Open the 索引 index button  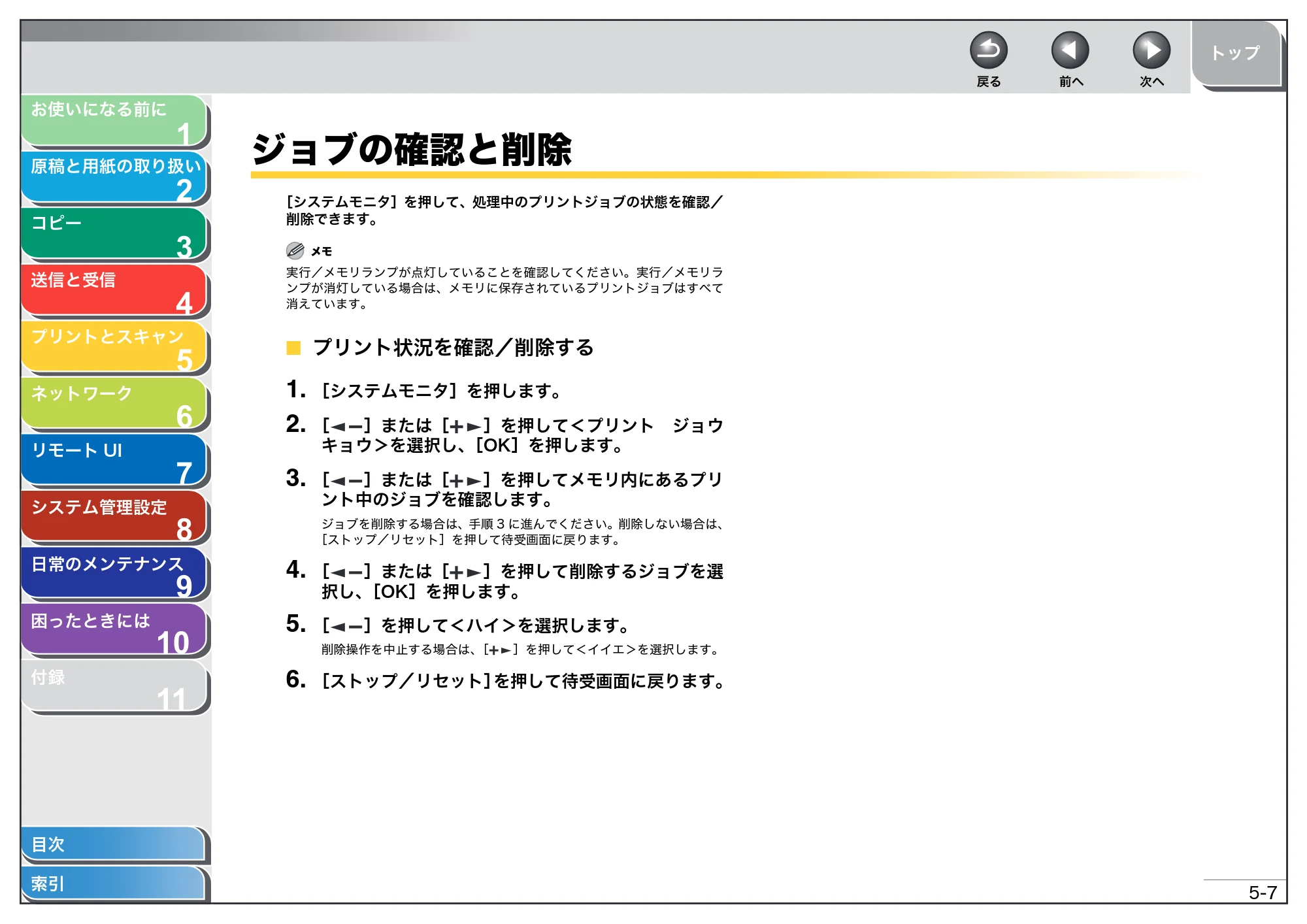(114, 883)
